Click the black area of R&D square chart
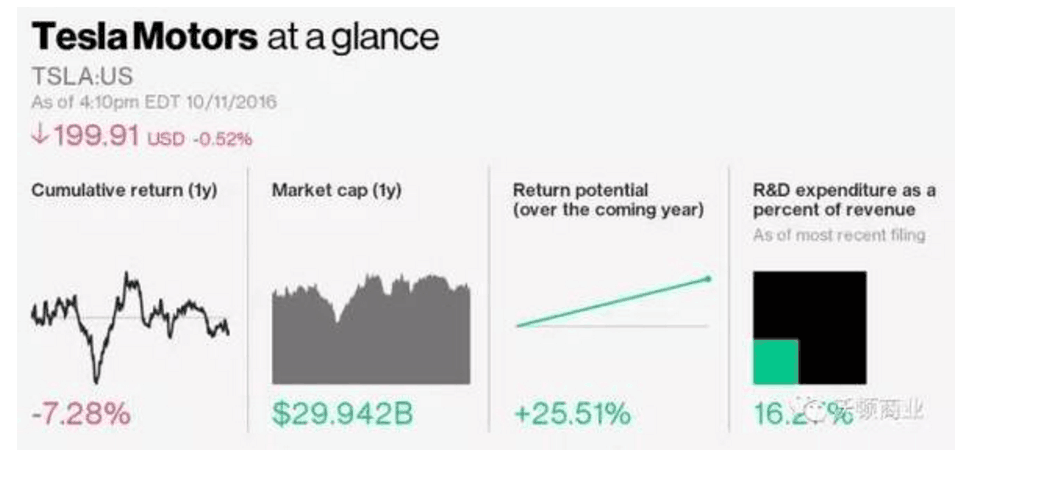 831,306
